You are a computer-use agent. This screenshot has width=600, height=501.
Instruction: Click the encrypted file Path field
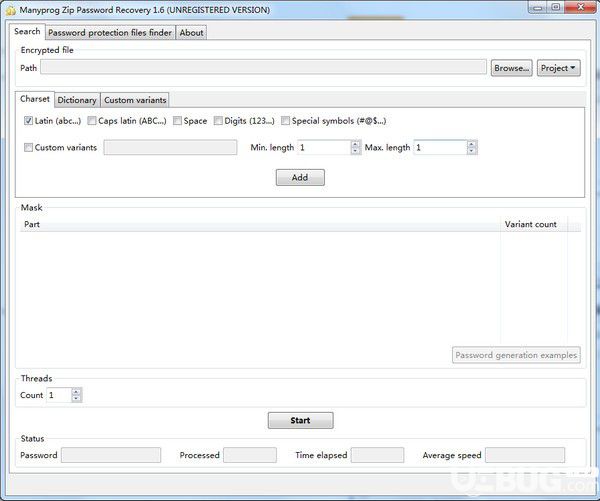click(263, 67)
